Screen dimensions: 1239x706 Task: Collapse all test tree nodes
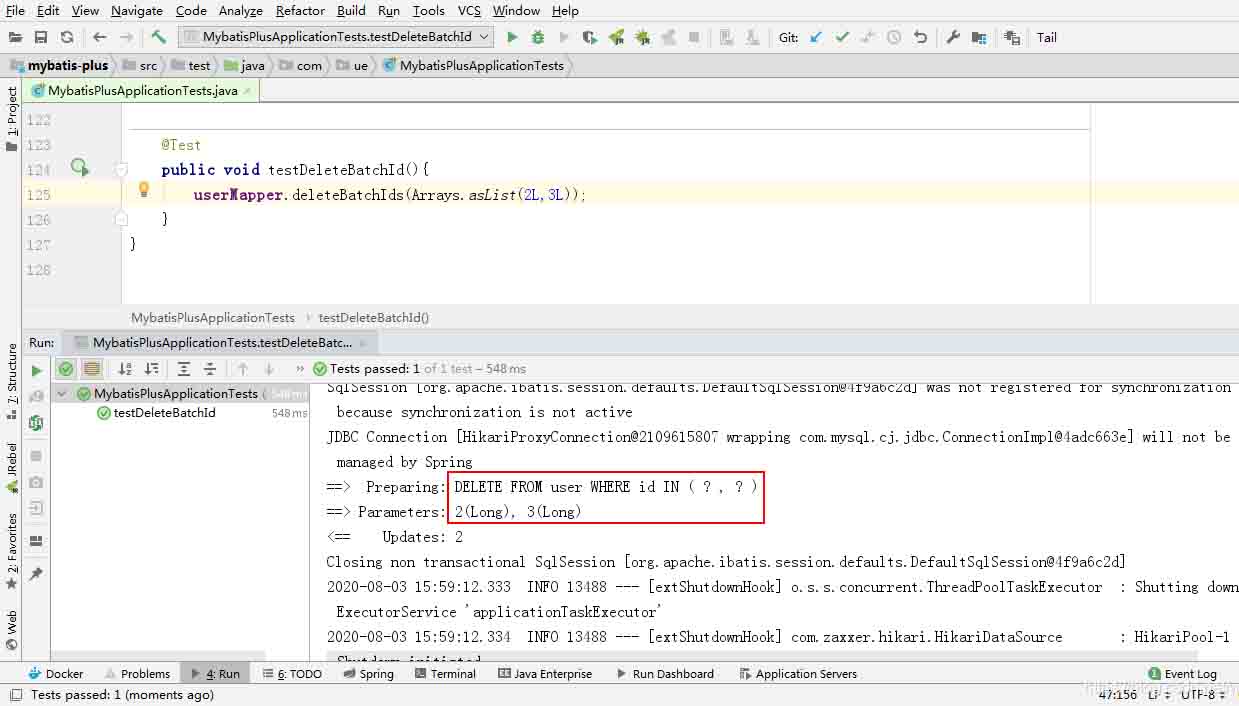pyautogui.click(x=210, y=369)
